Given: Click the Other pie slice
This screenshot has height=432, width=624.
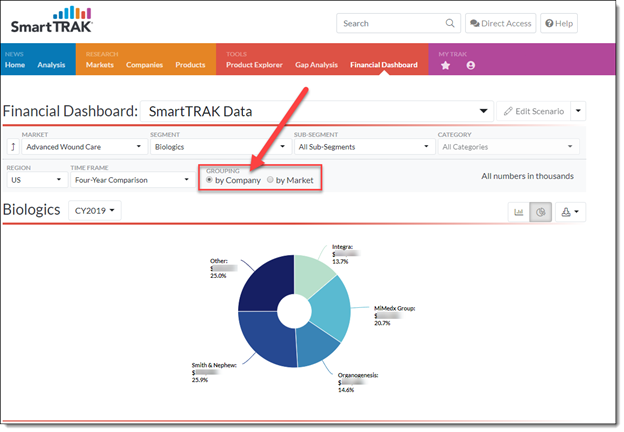Looking at the screenshot, I should coord(267,283).
